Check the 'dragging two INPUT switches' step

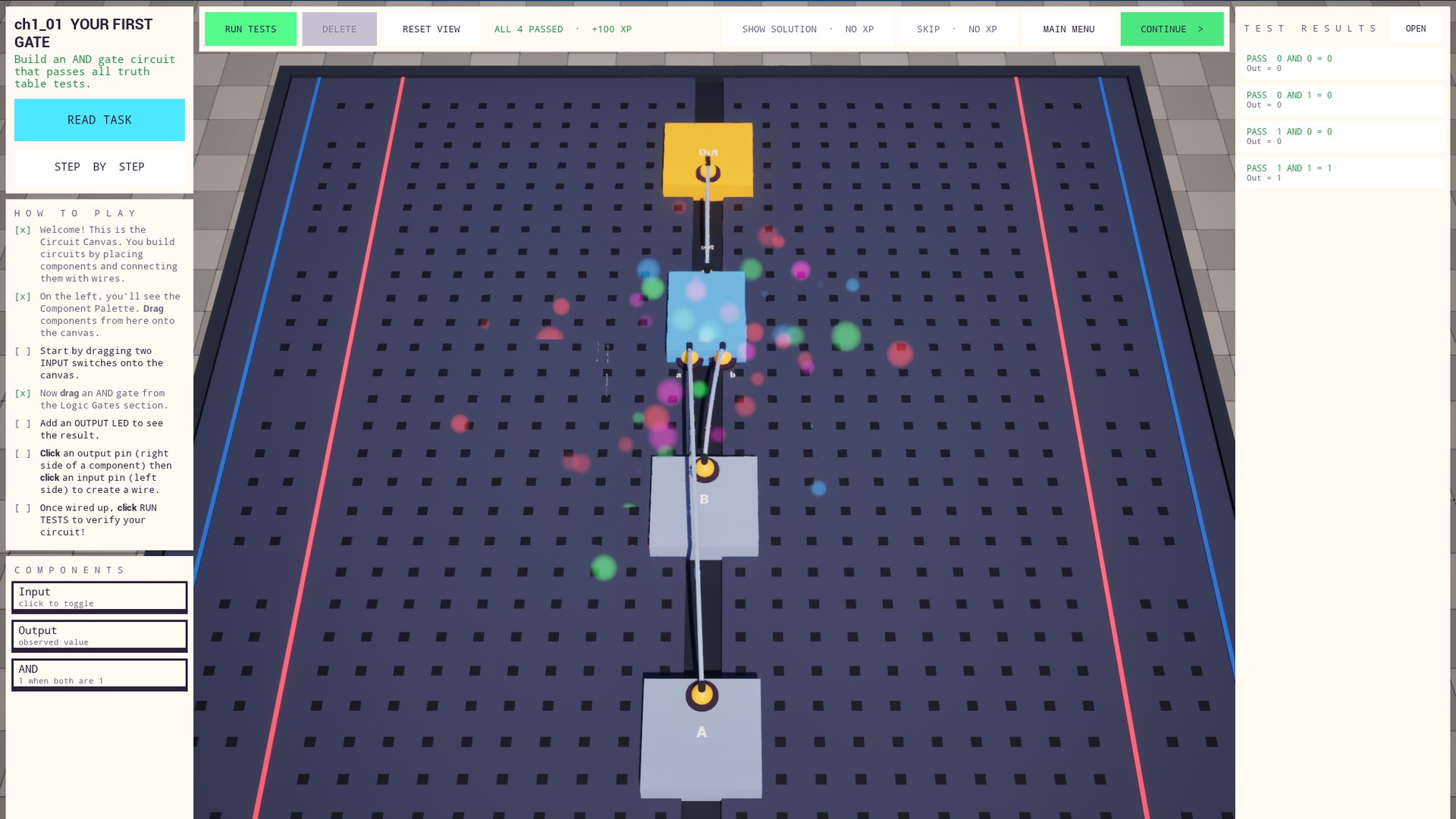click(x=23, y=351)
